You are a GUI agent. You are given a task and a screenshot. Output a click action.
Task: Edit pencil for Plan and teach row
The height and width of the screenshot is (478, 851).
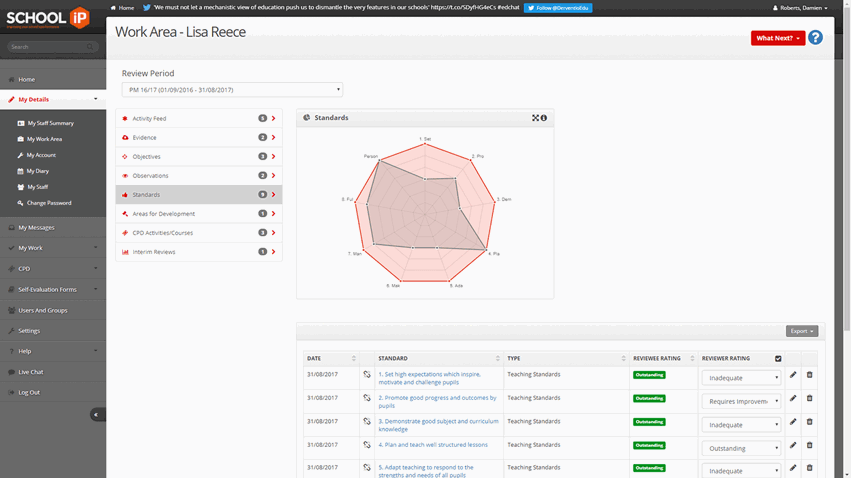[x=793, y=445]
